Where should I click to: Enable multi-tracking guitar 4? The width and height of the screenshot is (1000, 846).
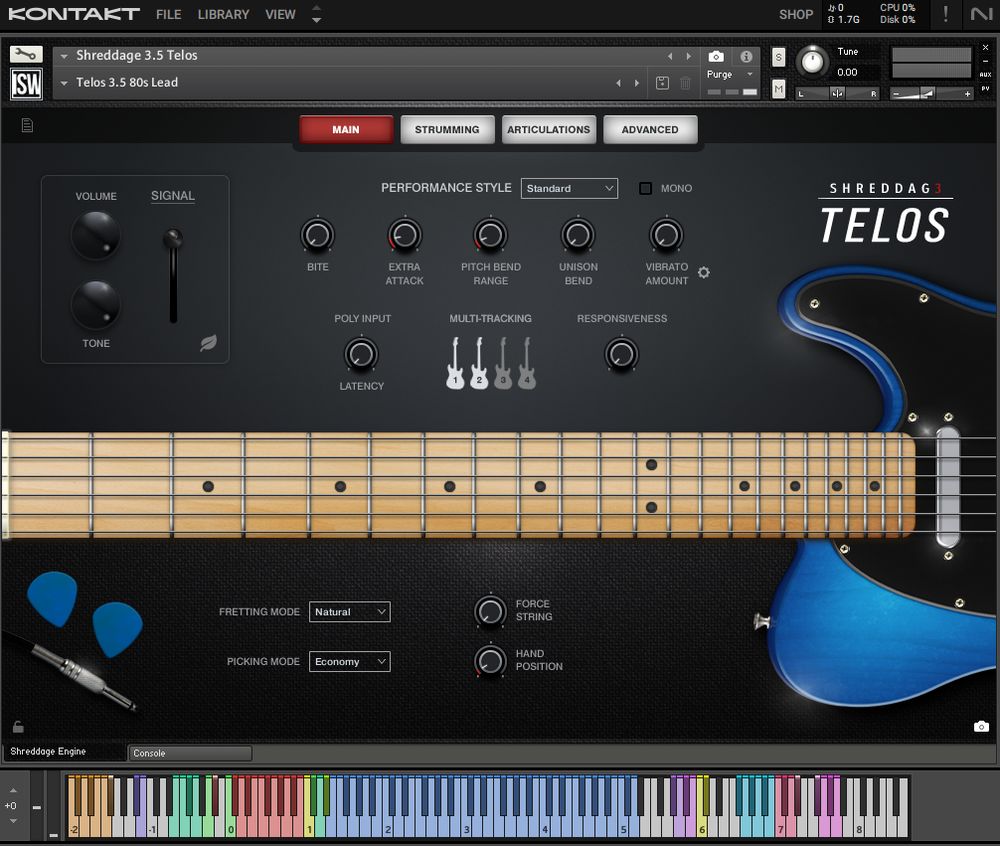[527, 363]
